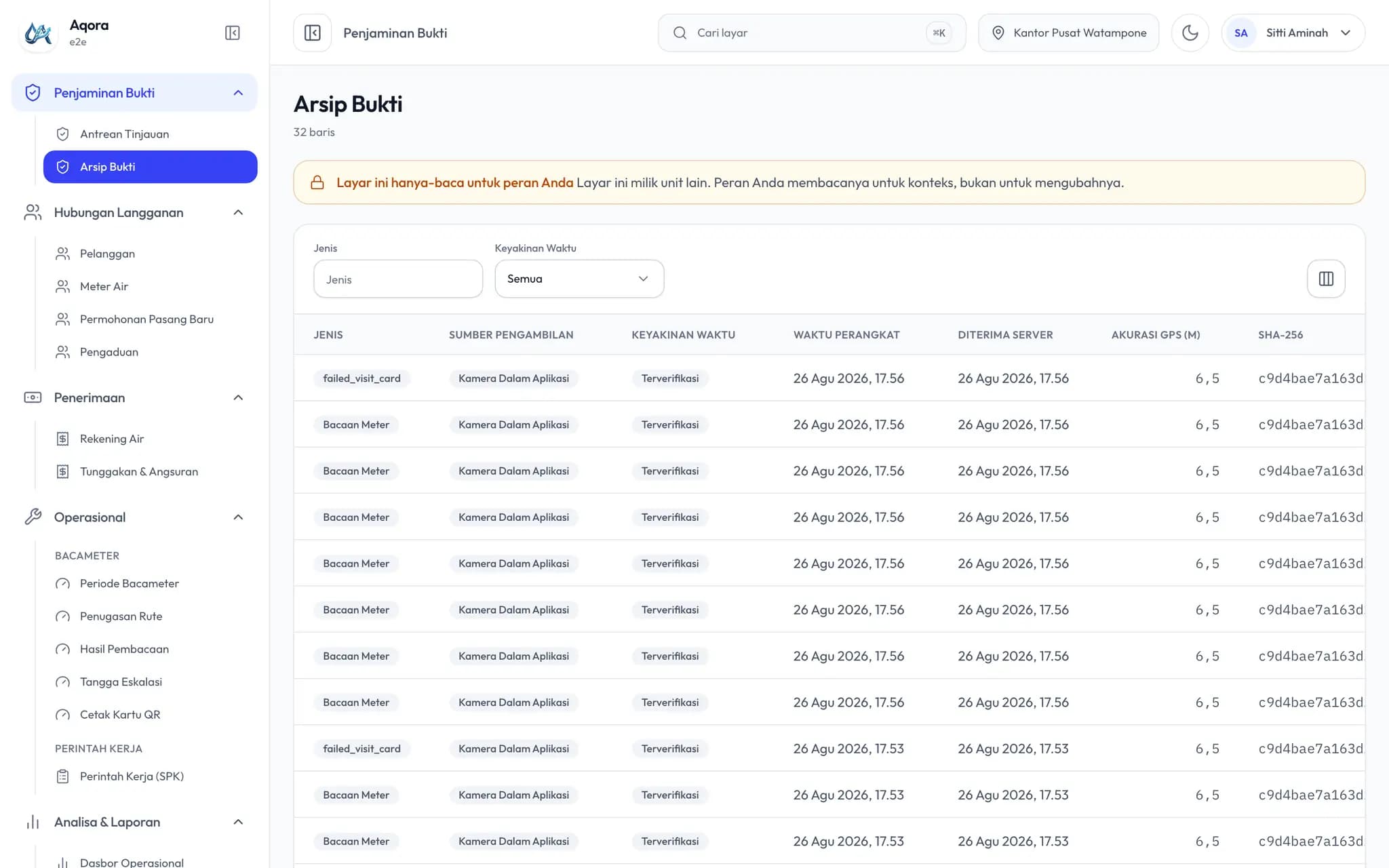Switch to dark mode with the moon icon

(1190, 33)
